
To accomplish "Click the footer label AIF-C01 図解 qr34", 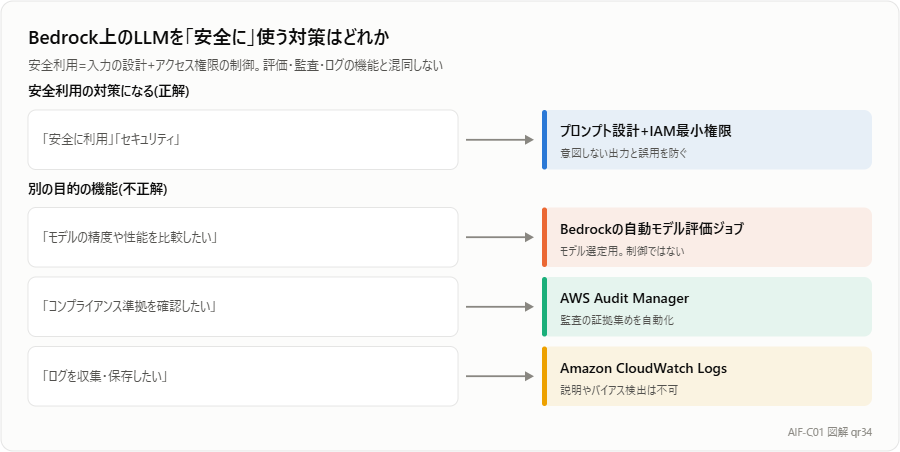I will pos(830,432).
